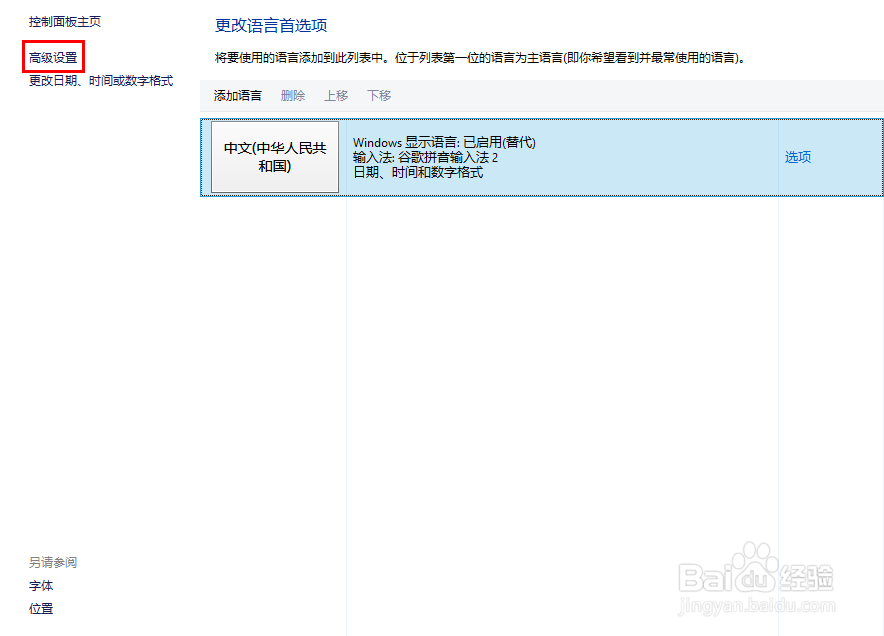Open the 位置 settings link
The height and width of the screenshot is (636, 884).
(41, 608)
